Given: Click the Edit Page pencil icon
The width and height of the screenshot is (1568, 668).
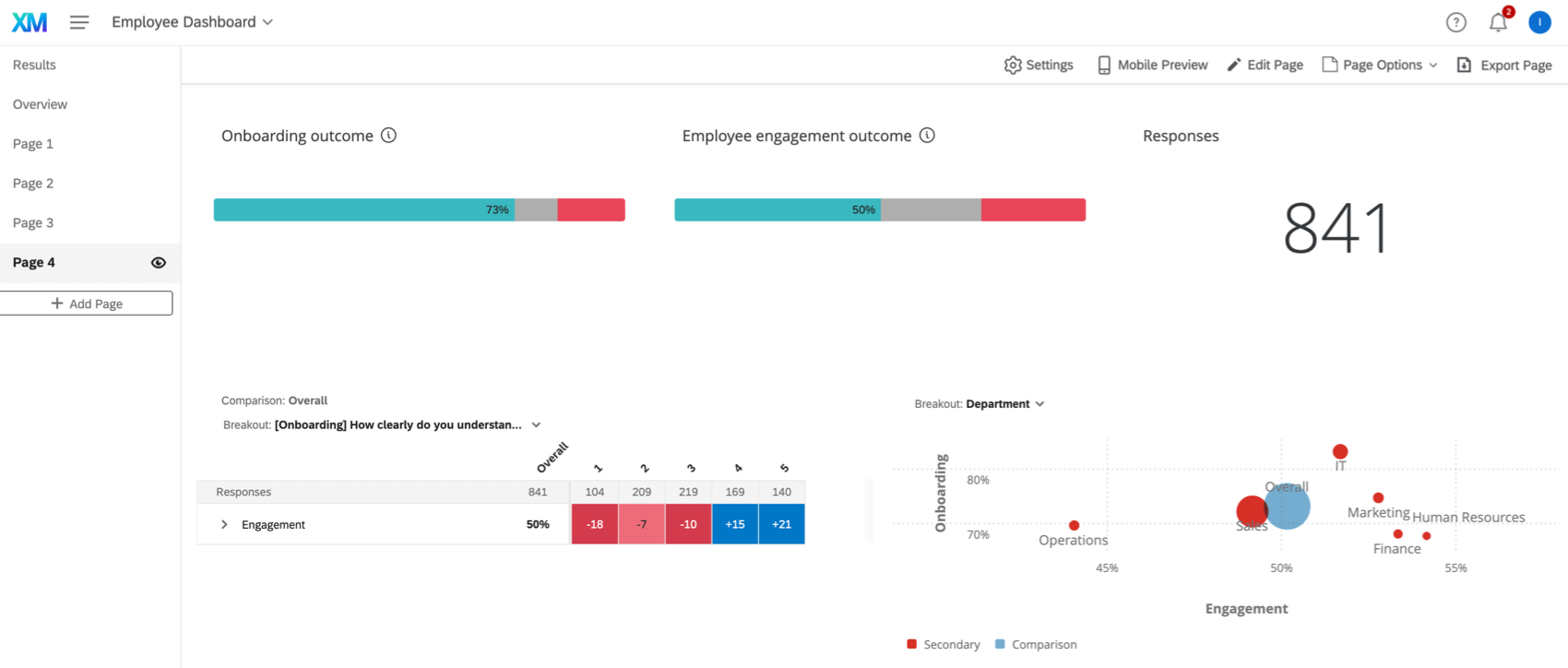Looking at the screenshot, I should [1234, 64].
